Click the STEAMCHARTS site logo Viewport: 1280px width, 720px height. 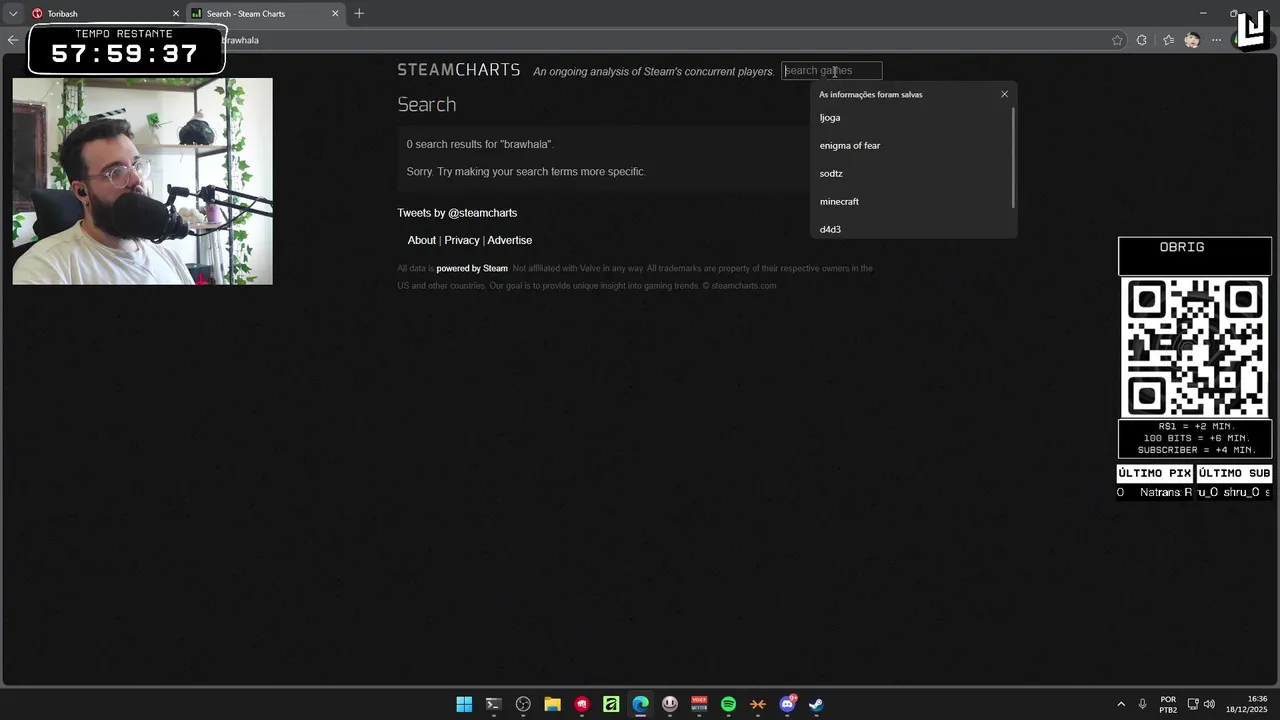459,70
